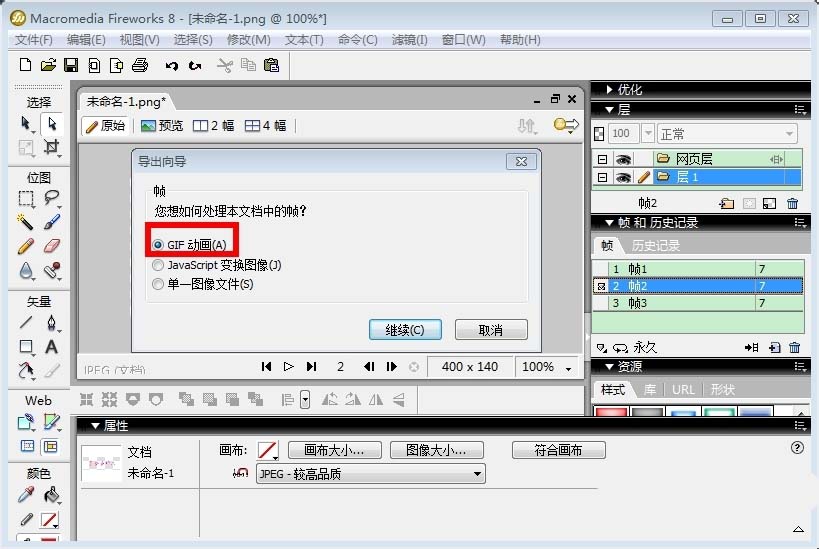
Task: Switch to the 2 幅 view tab
Action: pos(213,126)
